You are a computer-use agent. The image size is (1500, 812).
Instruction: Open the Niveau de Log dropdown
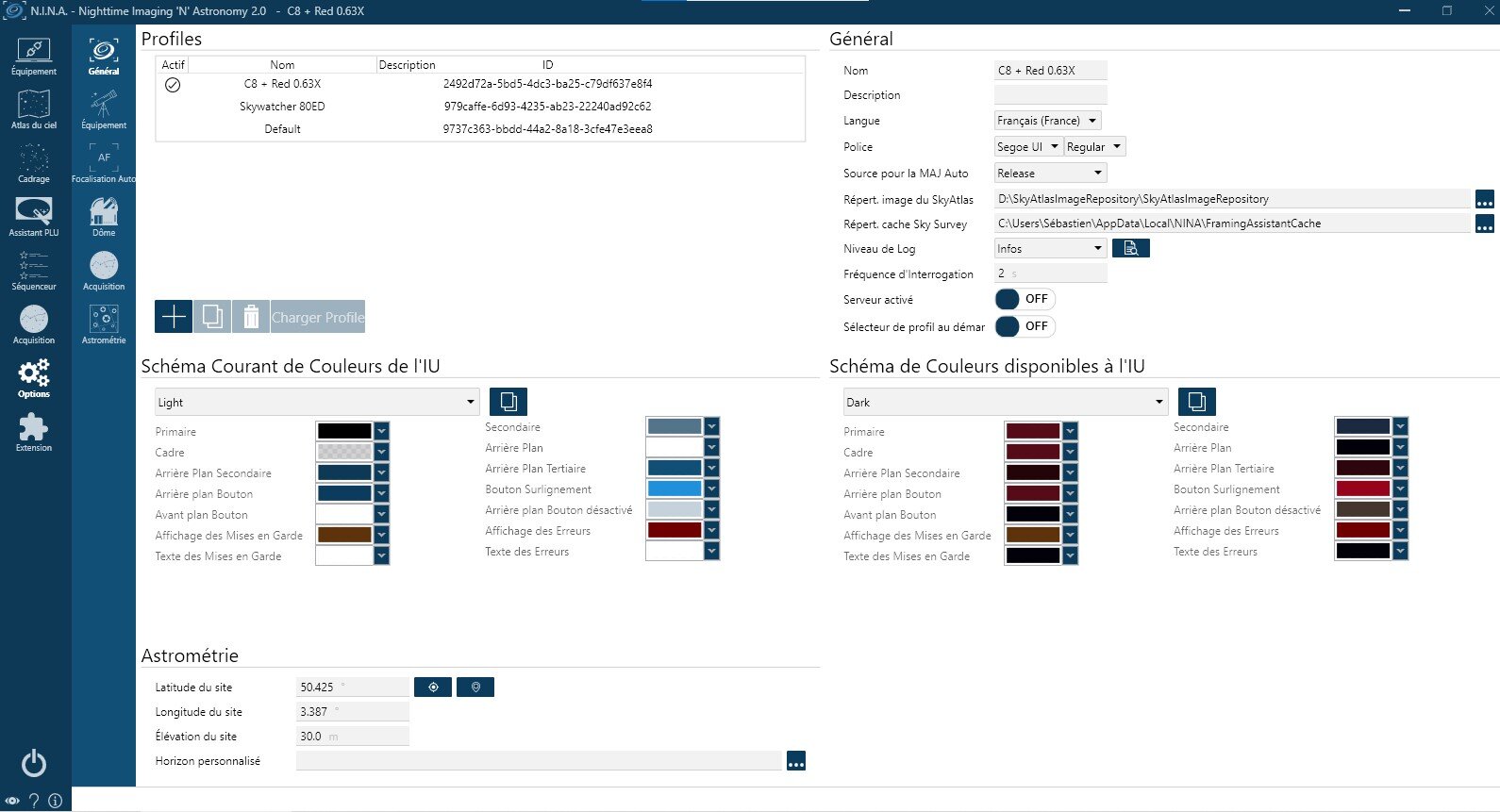[1050, 249]
